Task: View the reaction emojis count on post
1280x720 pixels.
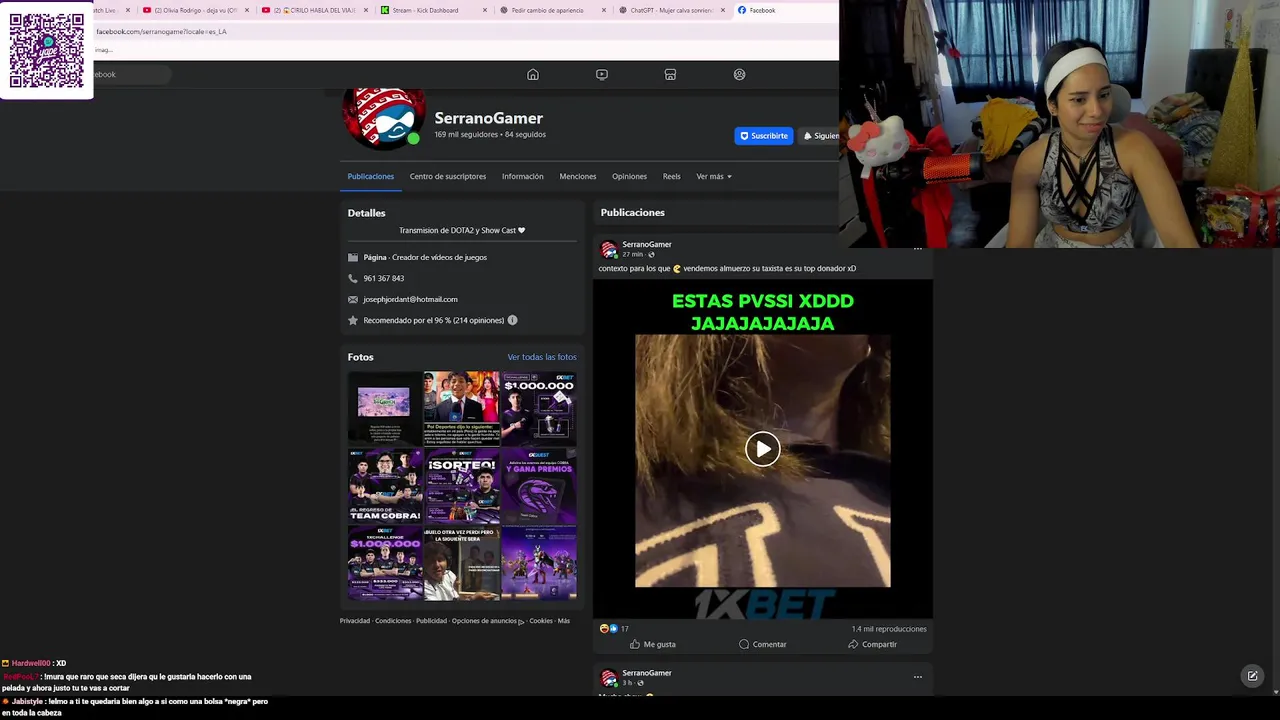Action: (613, 629)
